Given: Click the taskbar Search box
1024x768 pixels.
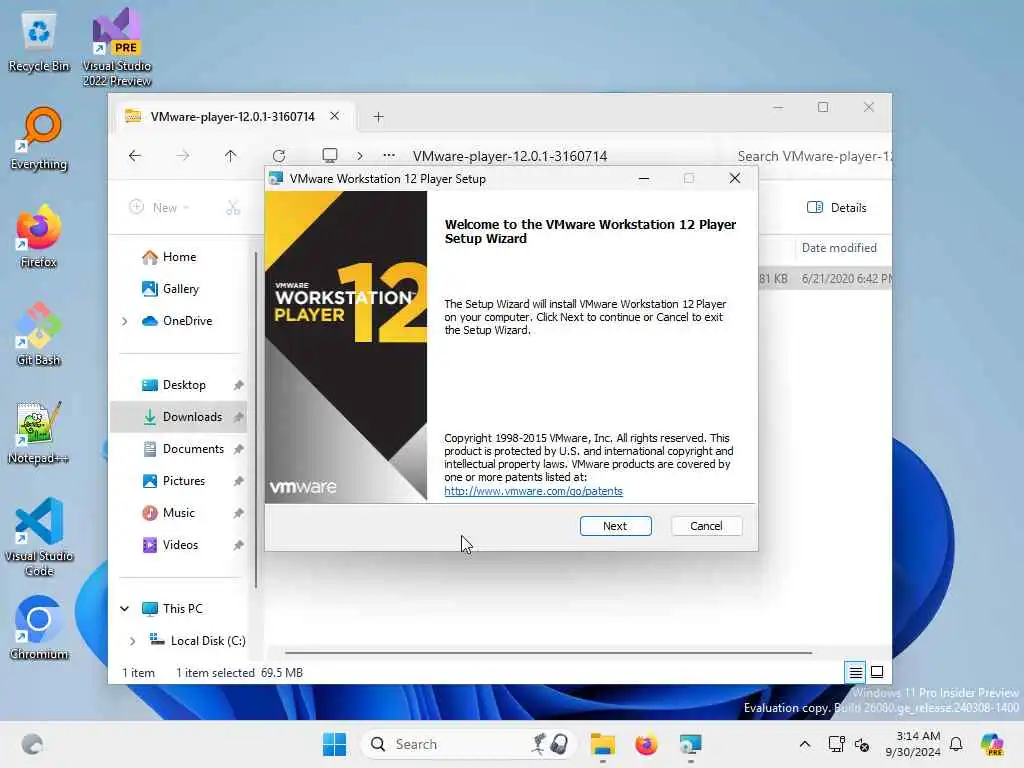Looking at the screenshot, I should [469, 744].
